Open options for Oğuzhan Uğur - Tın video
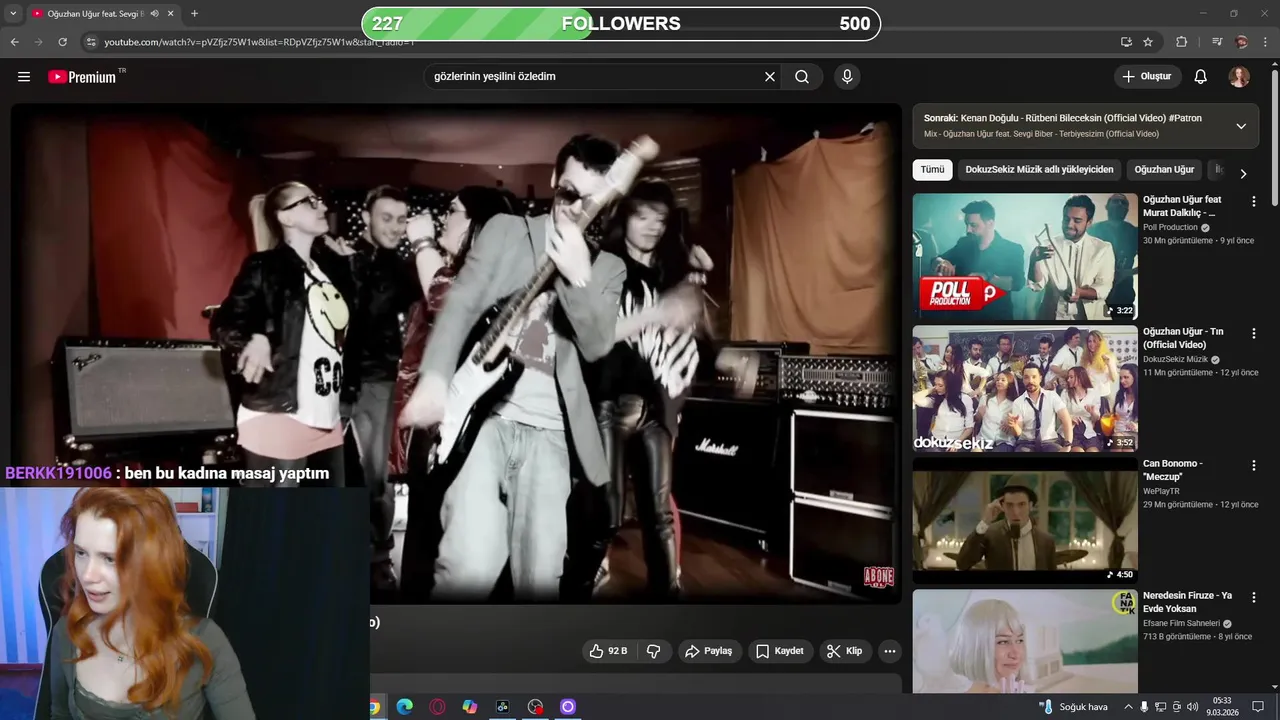The height and width of the screenshot is (720, 1280). click(x=1253, y=333)
